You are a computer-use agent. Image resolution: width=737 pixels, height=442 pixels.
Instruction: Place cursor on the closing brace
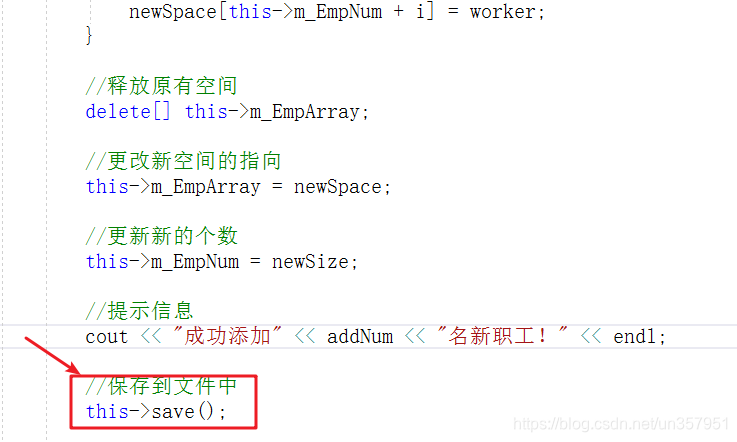point(89,35)
